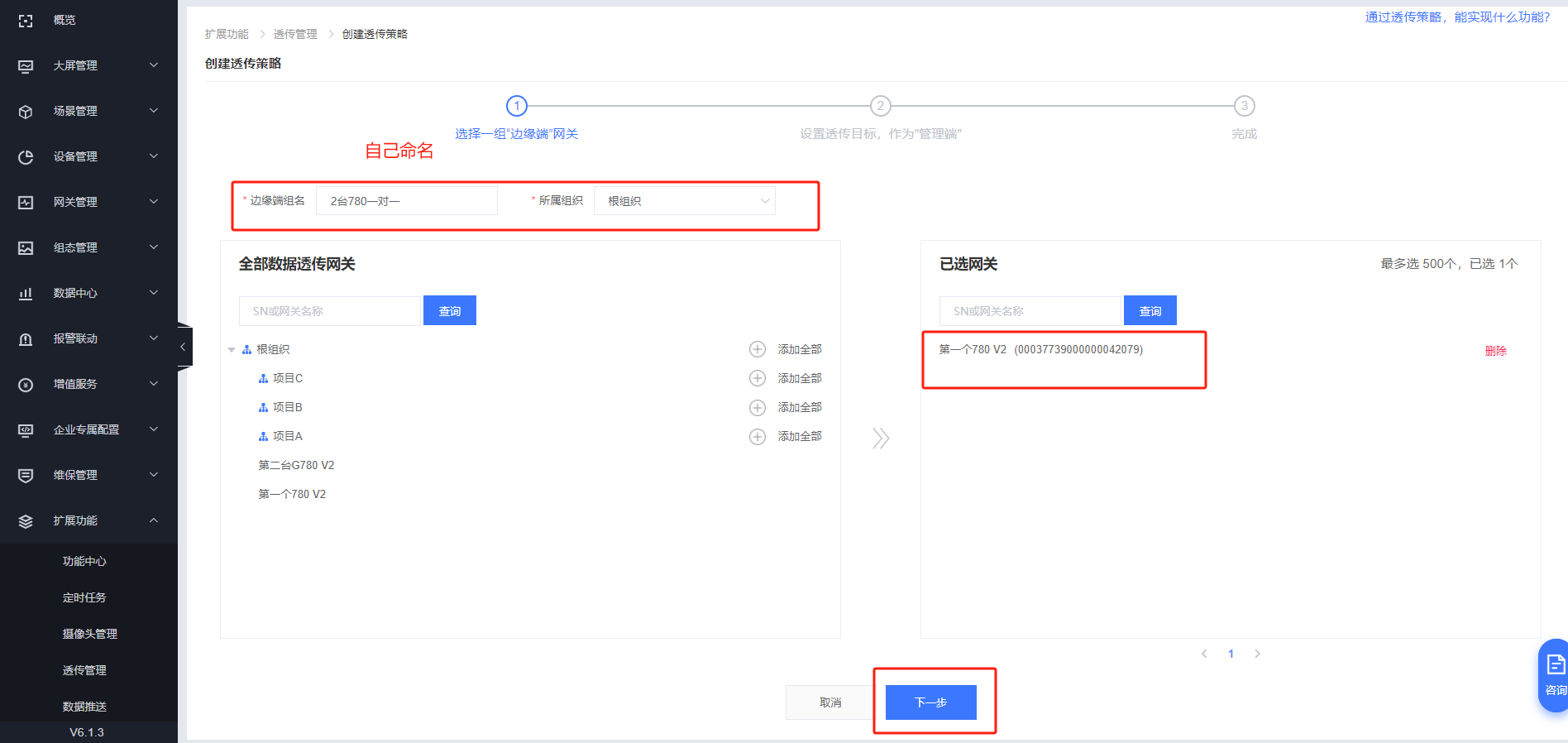Screen dimensions: 1568x743
Task: Click the 概览 overview icon in sidebar
Action: coord(26,21)
